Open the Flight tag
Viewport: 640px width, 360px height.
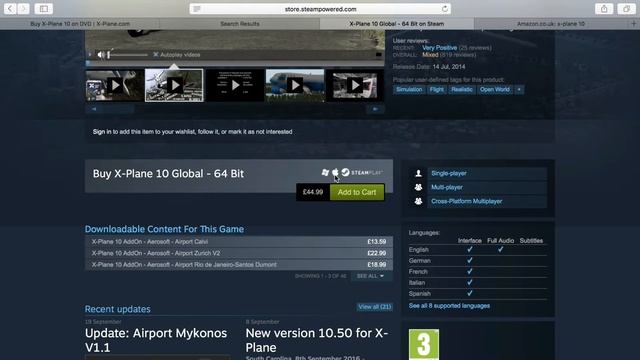pyautogui.click(x=436, y=89)
